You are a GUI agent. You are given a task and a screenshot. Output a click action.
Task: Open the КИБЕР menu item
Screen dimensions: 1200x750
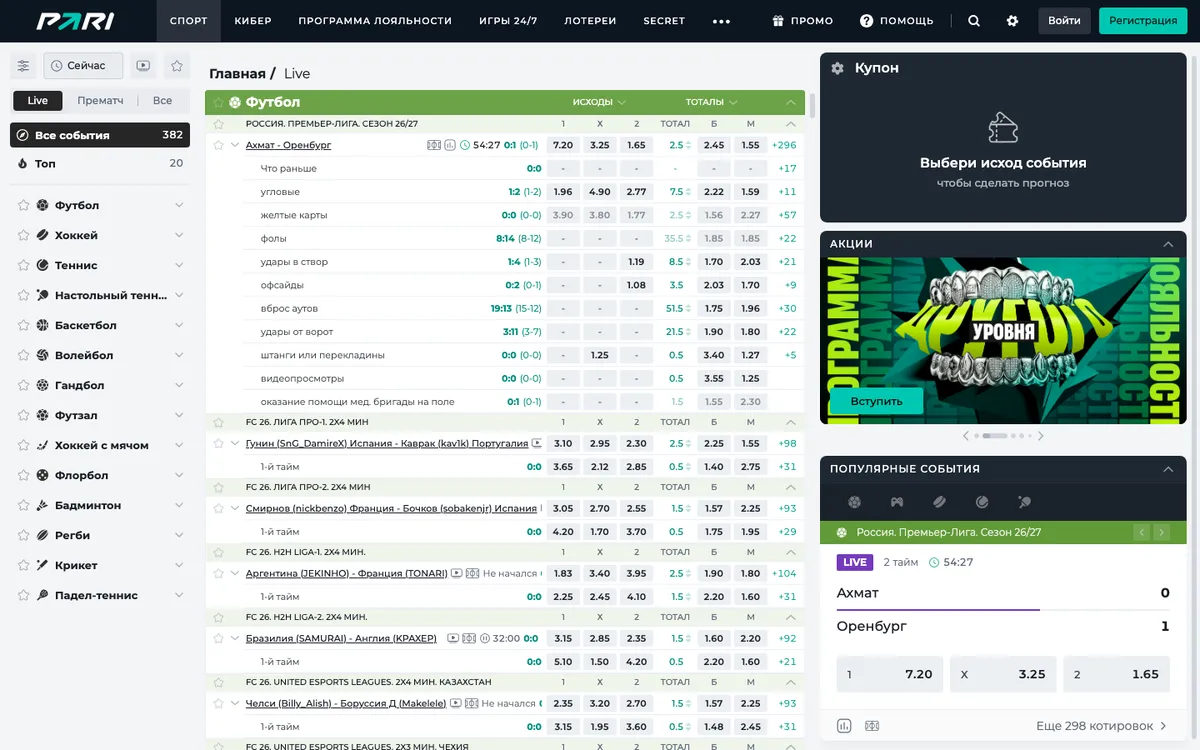[x=253, y=21]
